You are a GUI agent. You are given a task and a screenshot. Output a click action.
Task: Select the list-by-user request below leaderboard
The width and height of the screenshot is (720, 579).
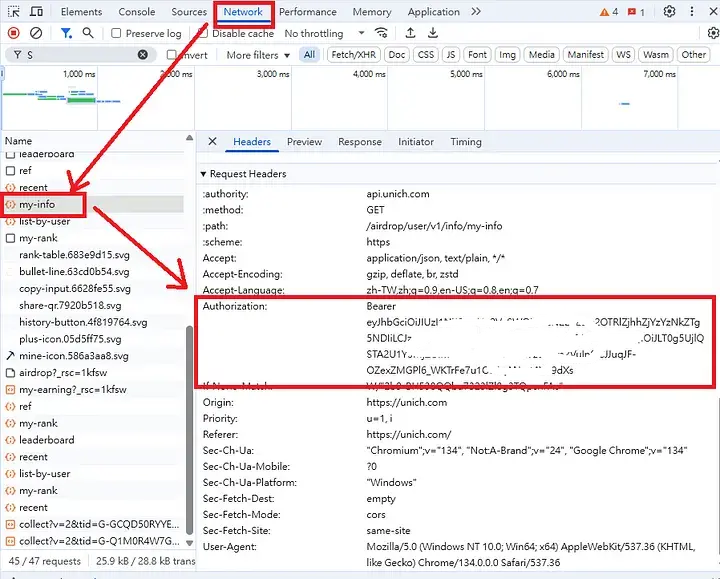click(94, 473)
